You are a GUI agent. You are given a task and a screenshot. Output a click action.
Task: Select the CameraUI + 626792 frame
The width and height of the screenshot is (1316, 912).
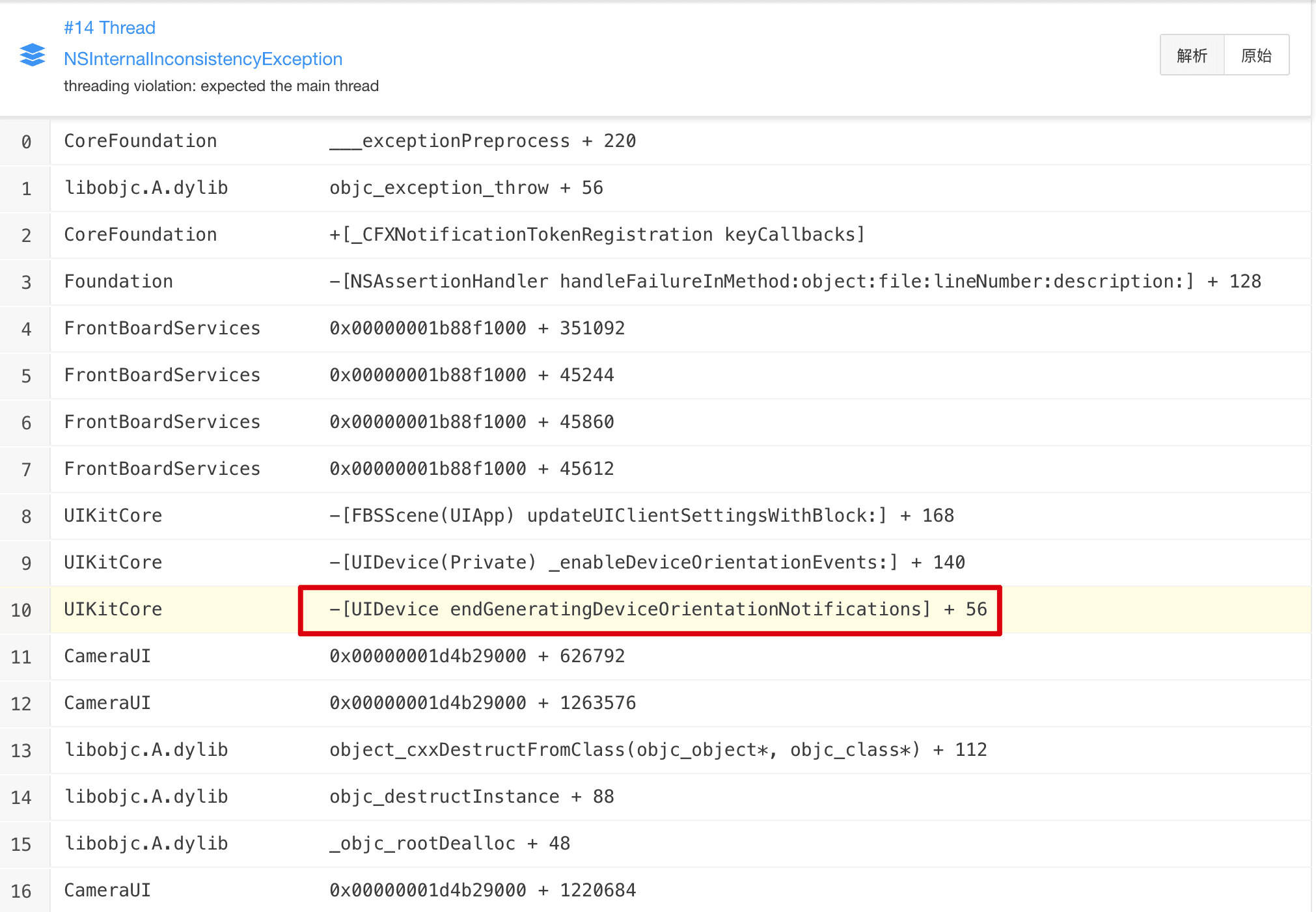[x=476, y=656]
